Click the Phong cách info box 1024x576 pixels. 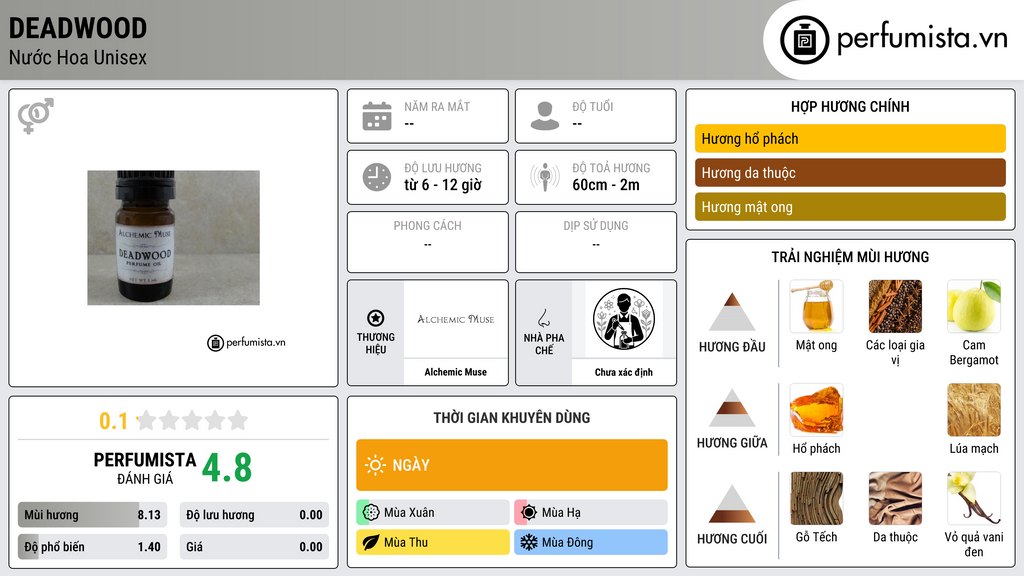pyautogui.click(x=428, y=242)
